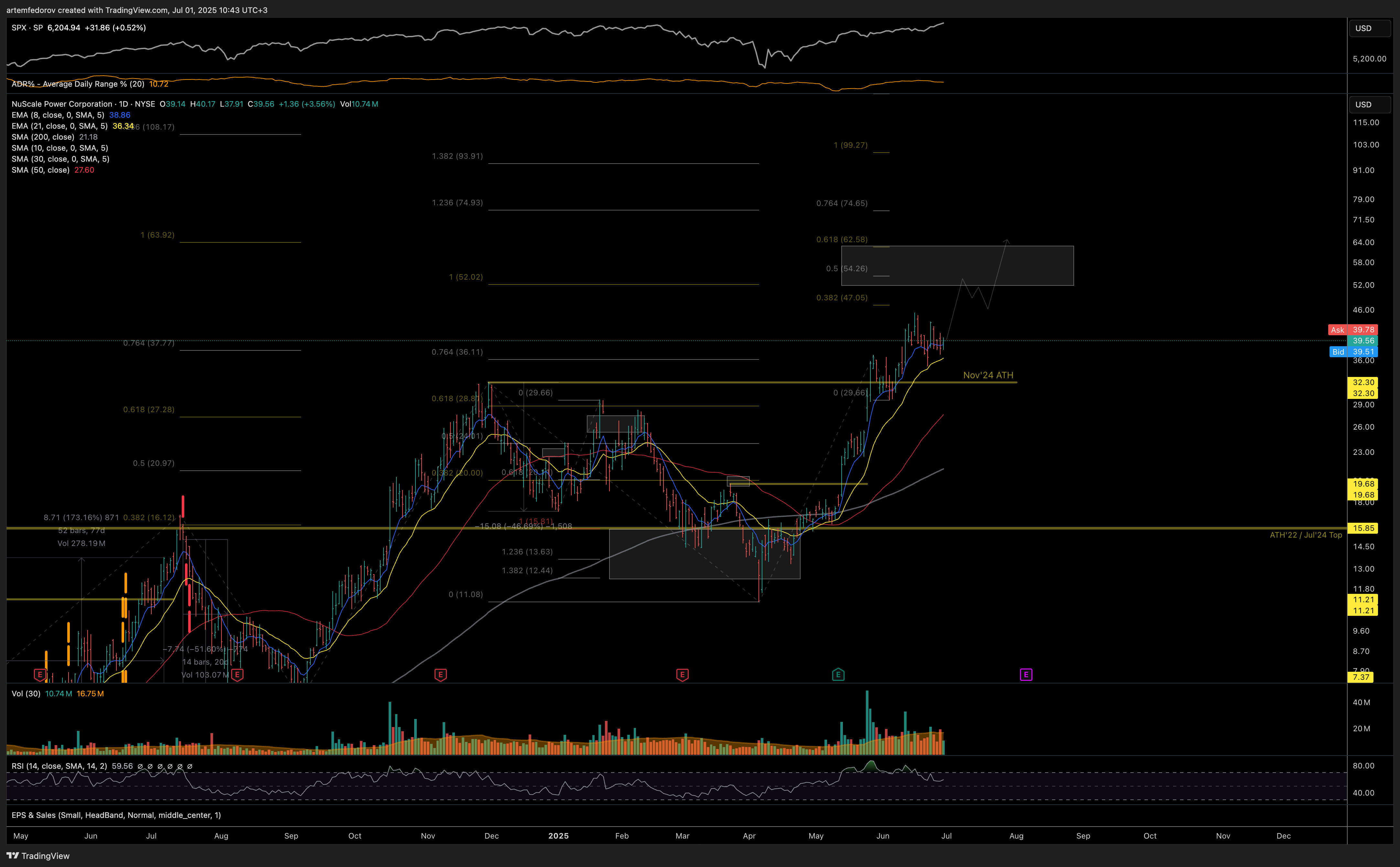Image resolution: width=1400 pixels, height=867 pixels.
Task: Select the SMA (200, close) legend
Action: 43,136
